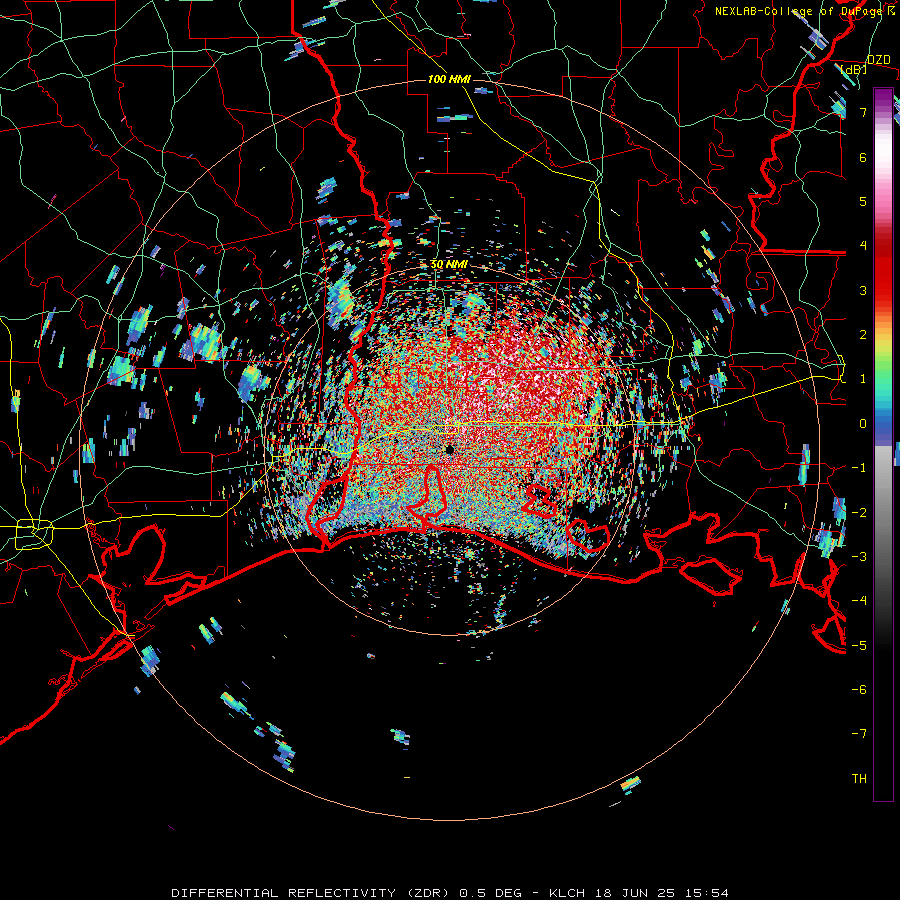900x900 pixels.
Task: Click the 50 NMI range ring label
Action: [449, 265]
